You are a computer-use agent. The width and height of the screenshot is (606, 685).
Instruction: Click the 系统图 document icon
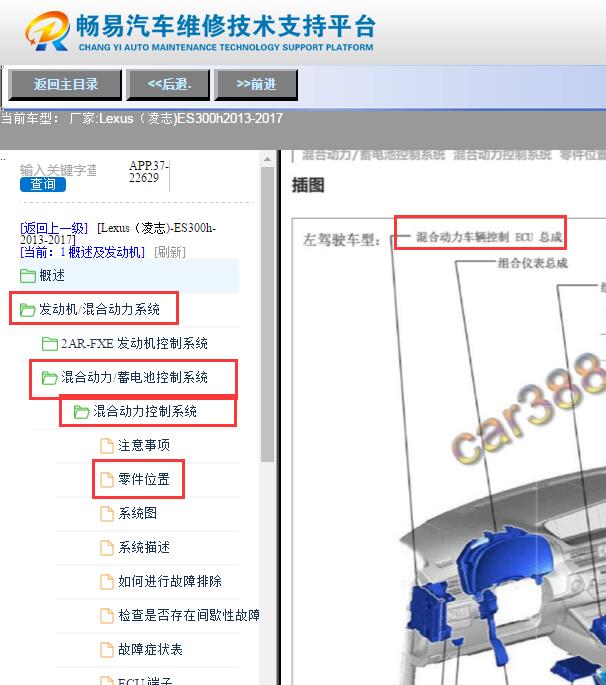[107, 514]
